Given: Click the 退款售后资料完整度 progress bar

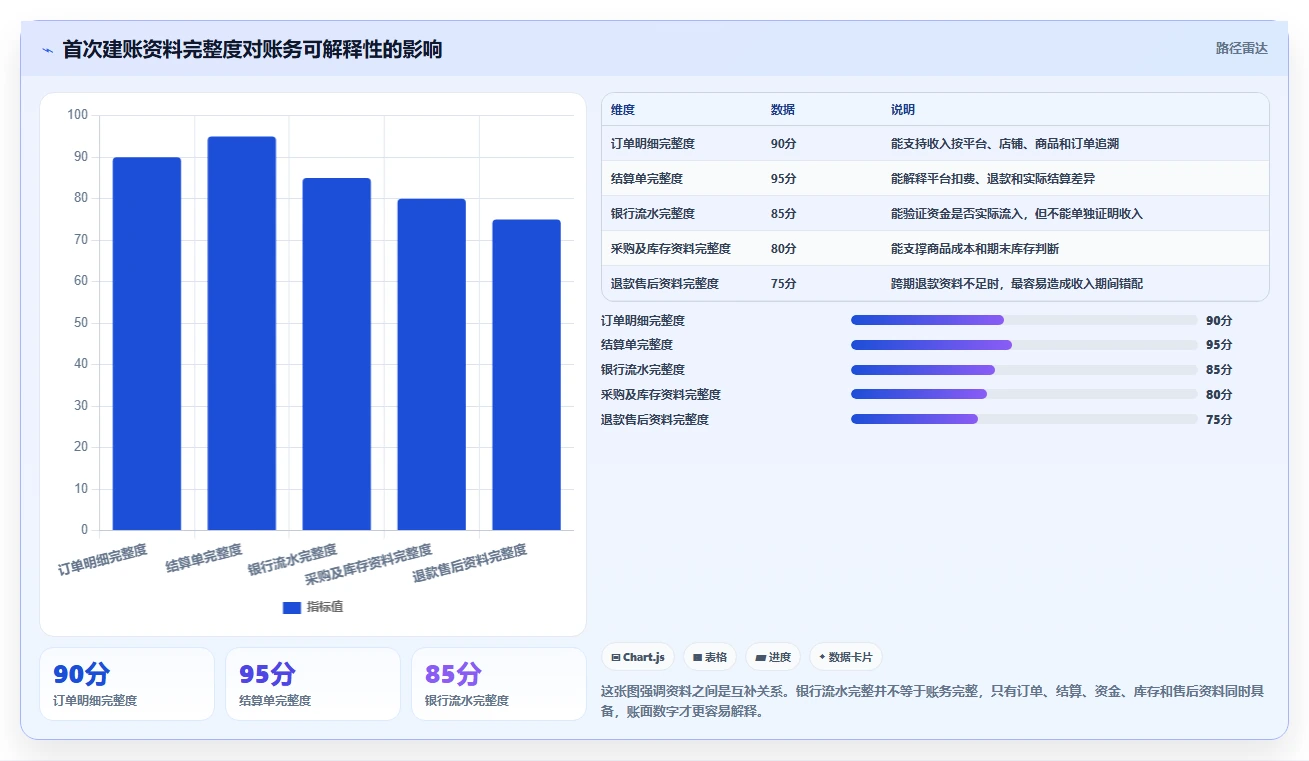Looking at the screenshot, I should (1024, 419).
